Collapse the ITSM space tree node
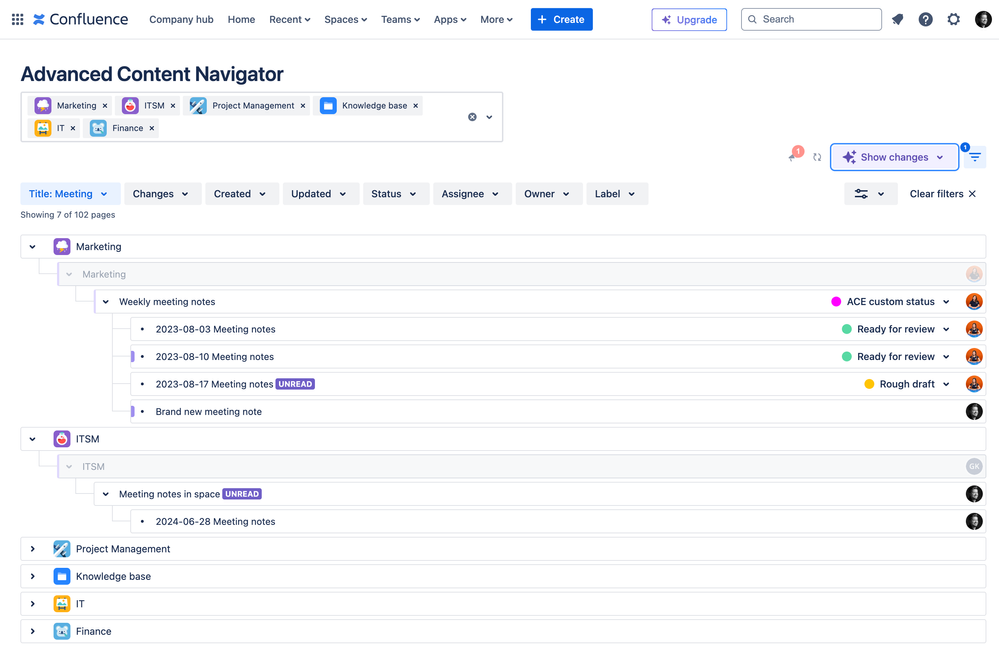Viewport: 999px width, 658px height. coord(32,439)
